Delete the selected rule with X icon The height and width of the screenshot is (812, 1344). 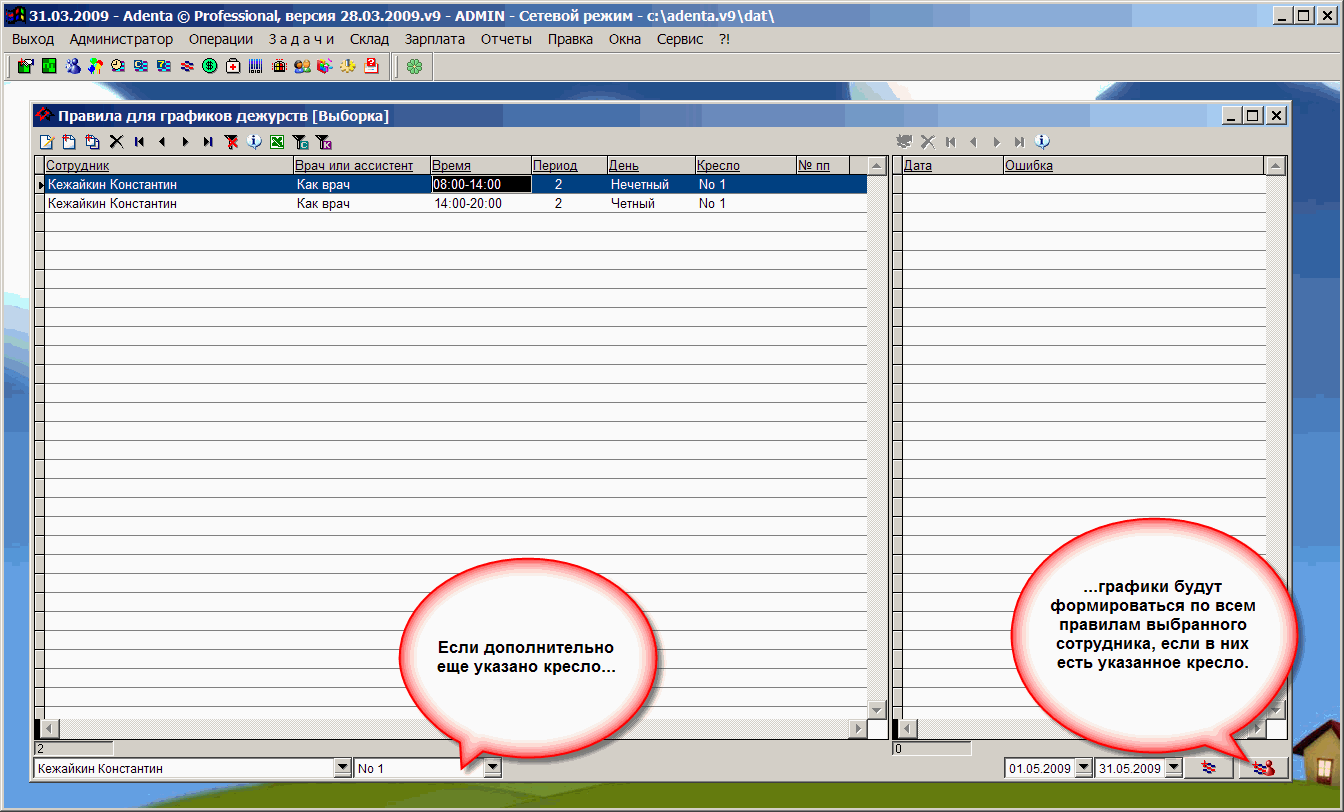(x=116, y=142)
